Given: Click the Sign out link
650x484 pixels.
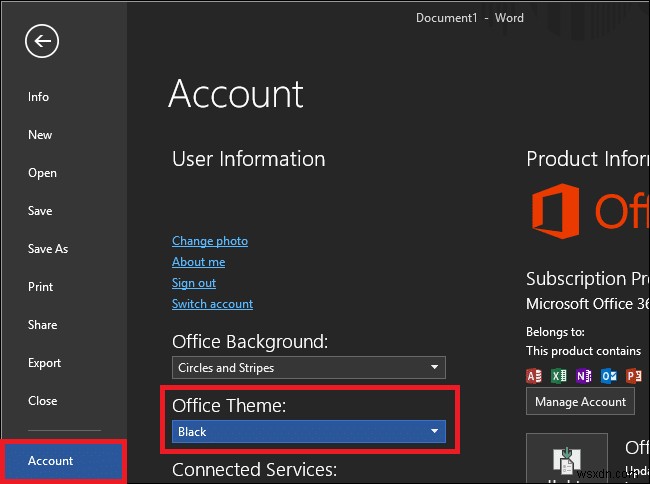Looking at the screenshot, I should point(194,283).
